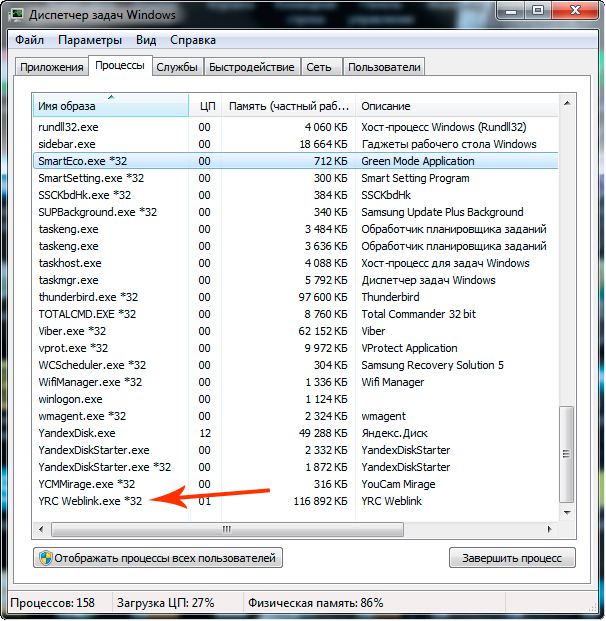Screen dimensions: 606x621
Task: Select wmagent.exe *32 process
Action: click(295, 417)
